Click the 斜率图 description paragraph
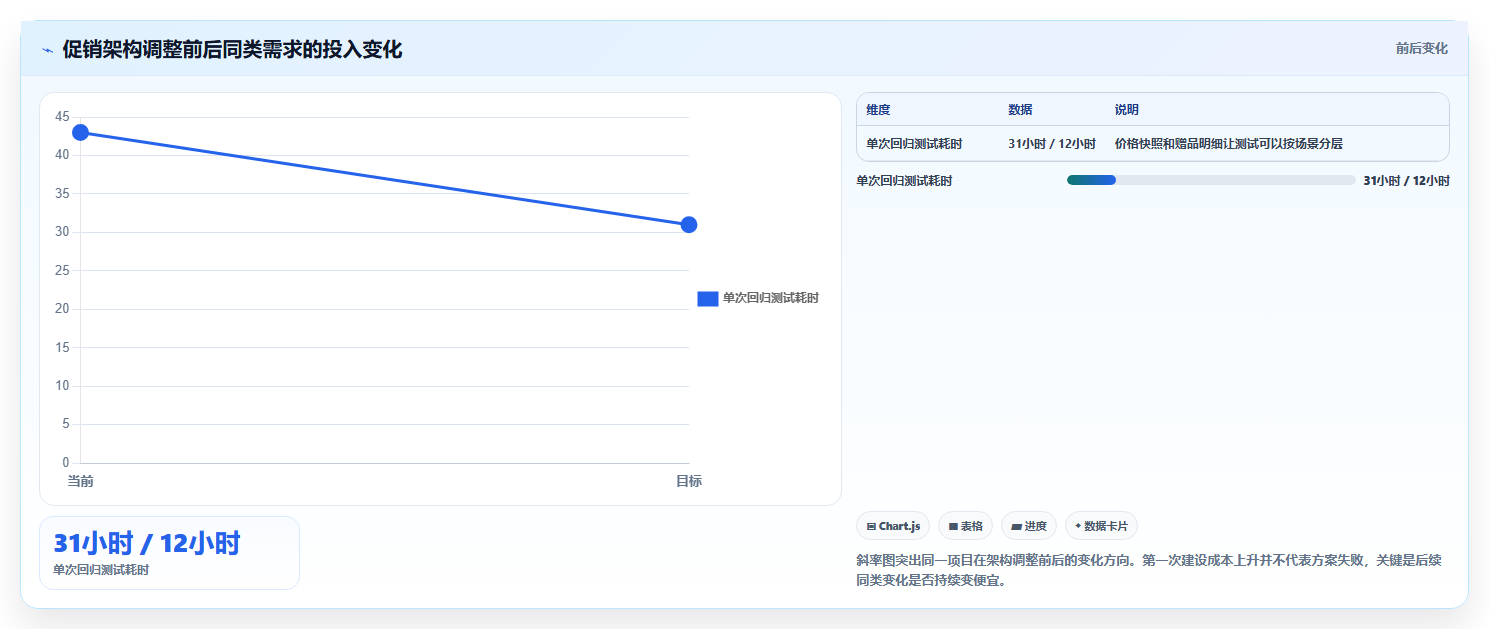This screenshot has height=629, width=1489. tap(1149, 570)
